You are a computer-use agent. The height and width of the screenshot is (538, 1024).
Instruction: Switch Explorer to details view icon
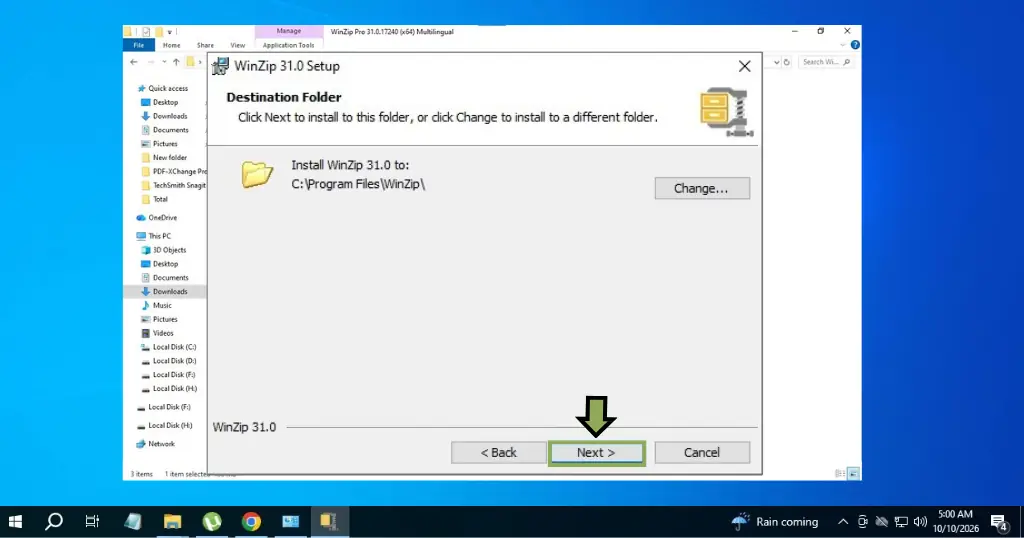click(x=840, y=474)
